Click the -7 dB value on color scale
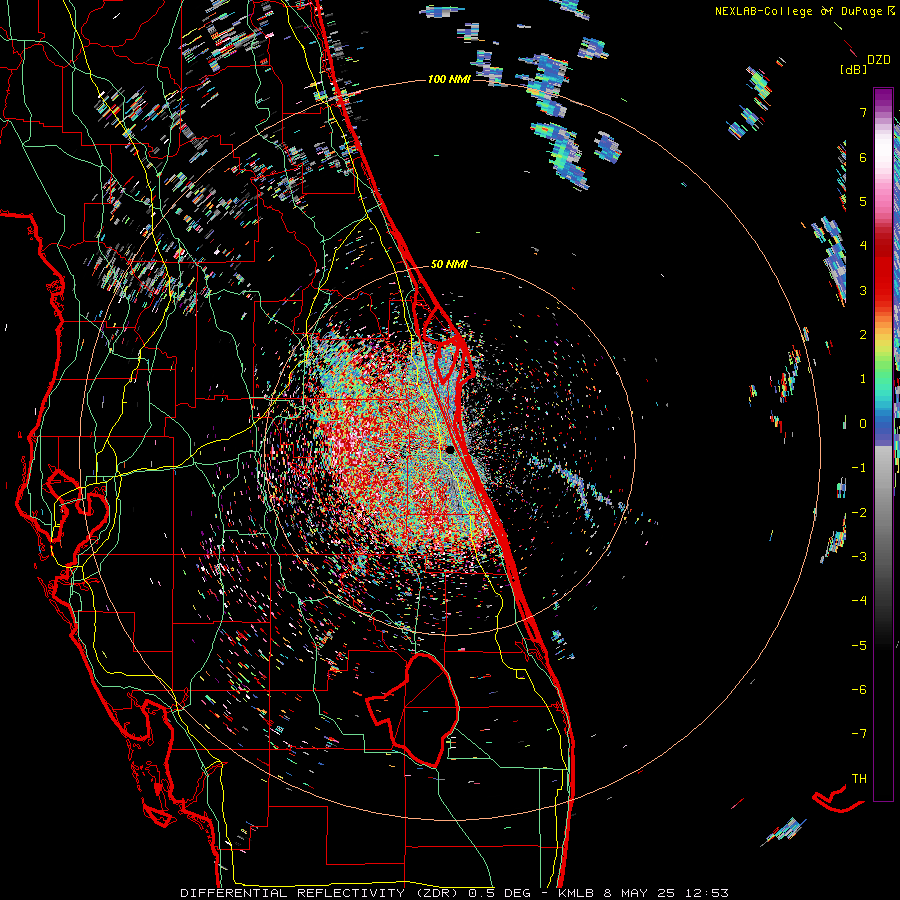 tap(859, 734)
